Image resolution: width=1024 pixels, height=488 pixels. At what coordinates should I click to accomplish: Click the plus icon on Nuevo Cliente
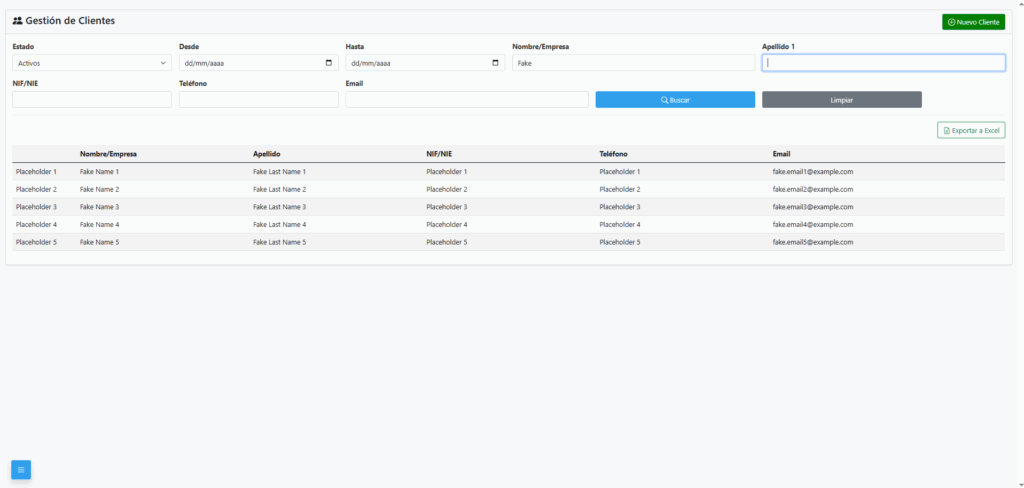[950, 22]
